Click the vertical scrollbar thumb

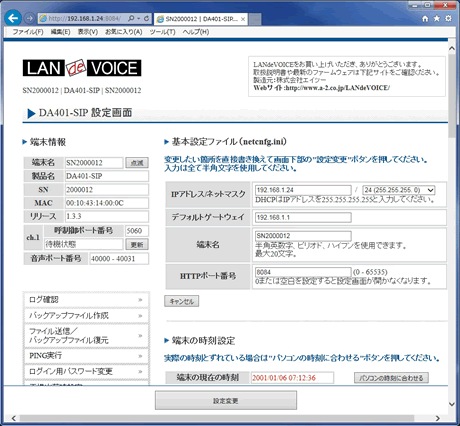(452, 96)
